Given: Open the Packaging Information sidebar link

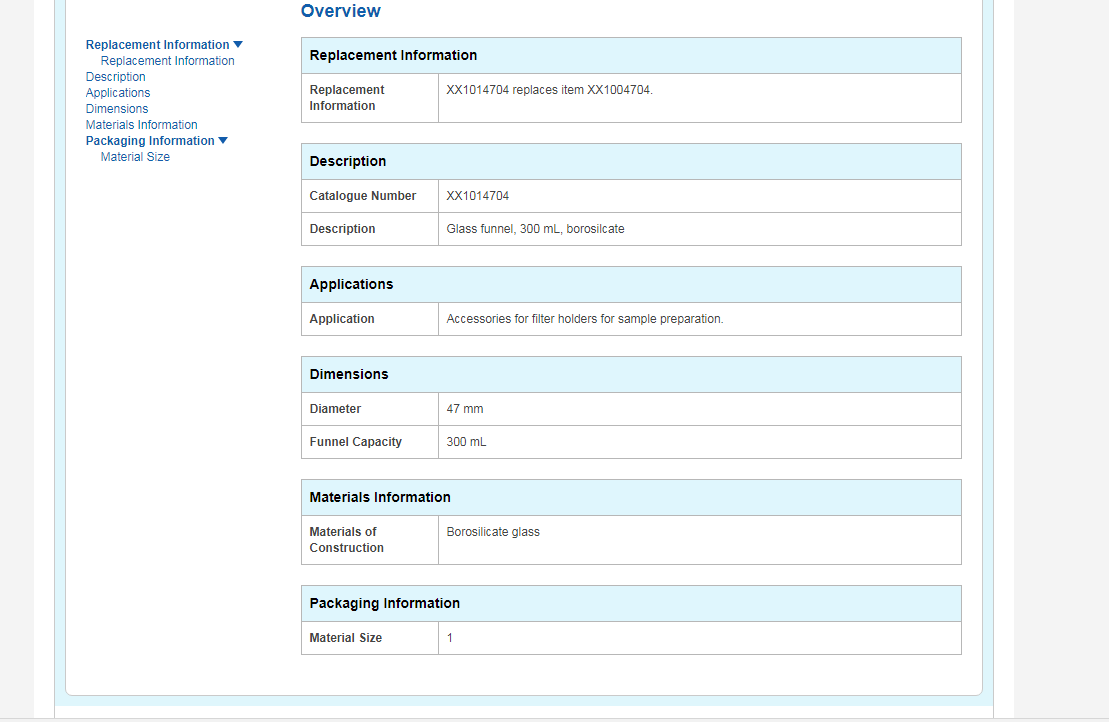Looking at the screenshot, I should click(150, 141).
